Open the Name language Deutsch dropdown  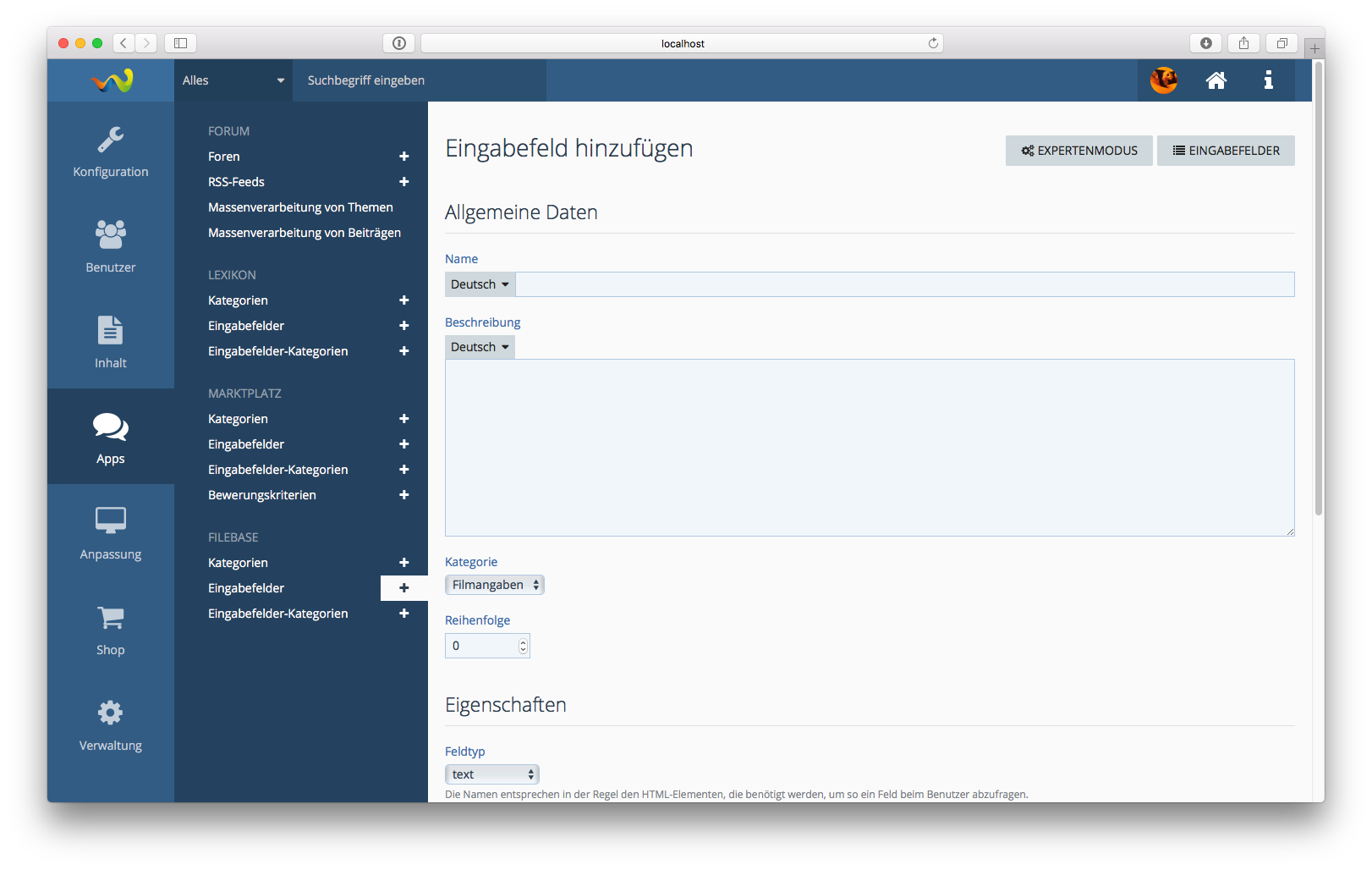pos(480,284)
